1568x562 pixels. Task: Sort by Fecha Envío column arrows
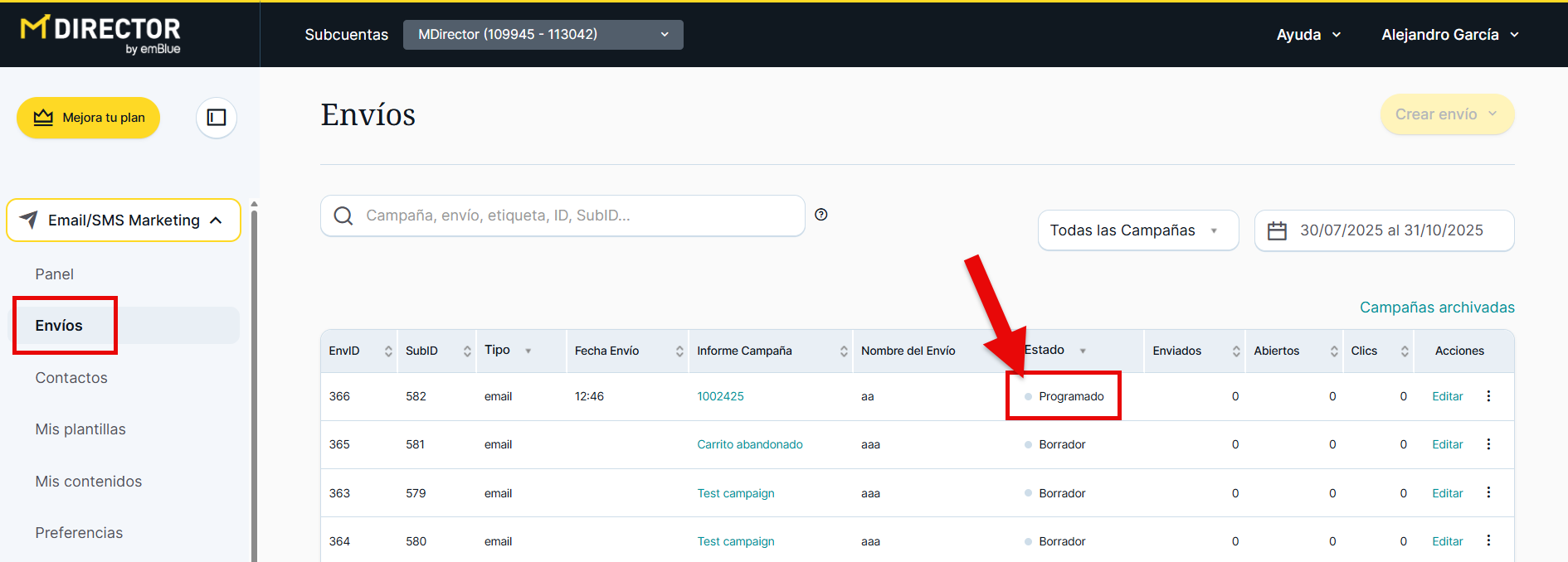point(679,351)
